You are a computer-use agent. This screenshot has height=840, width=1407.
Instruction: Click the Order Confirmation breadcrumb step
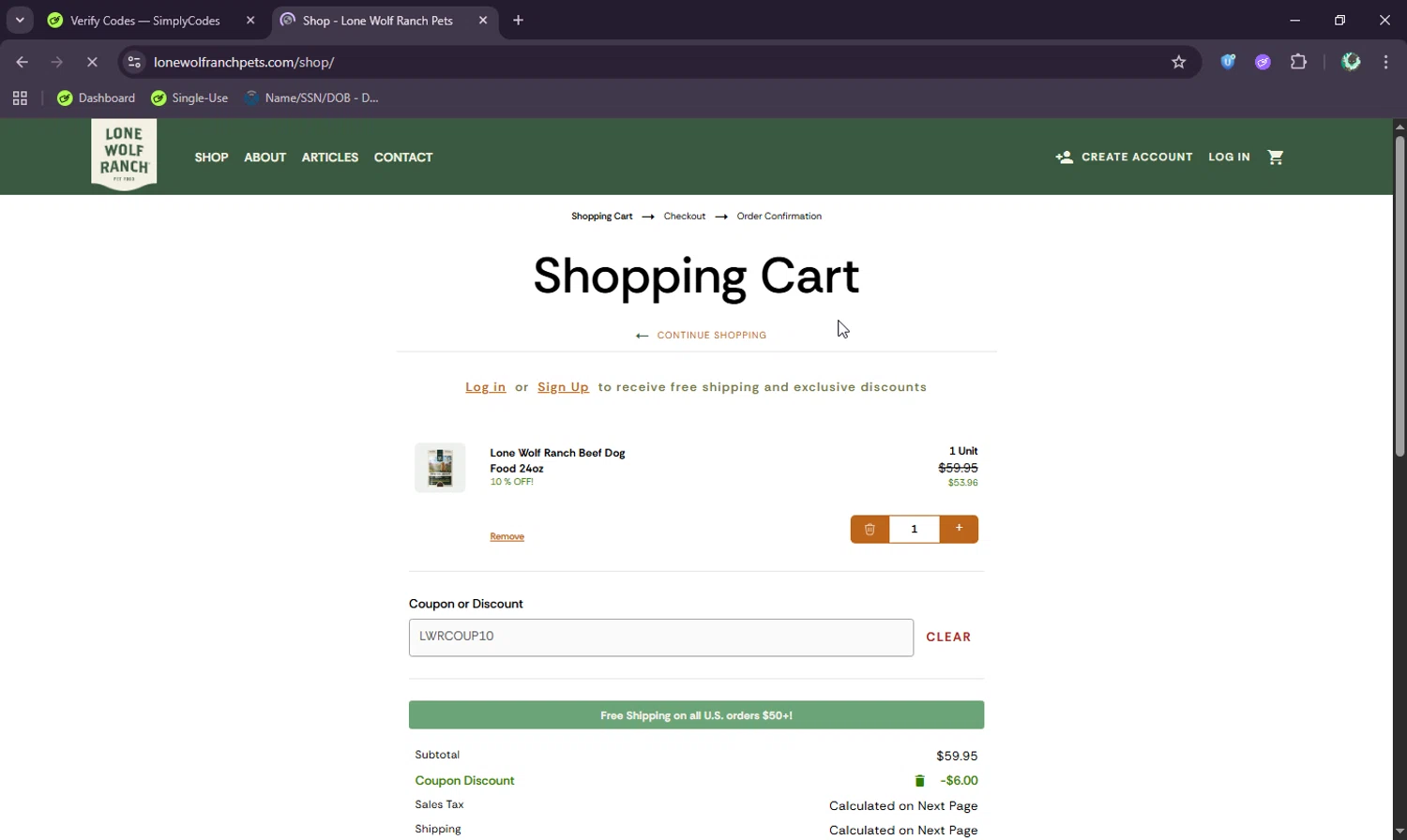tap(779, 216)
